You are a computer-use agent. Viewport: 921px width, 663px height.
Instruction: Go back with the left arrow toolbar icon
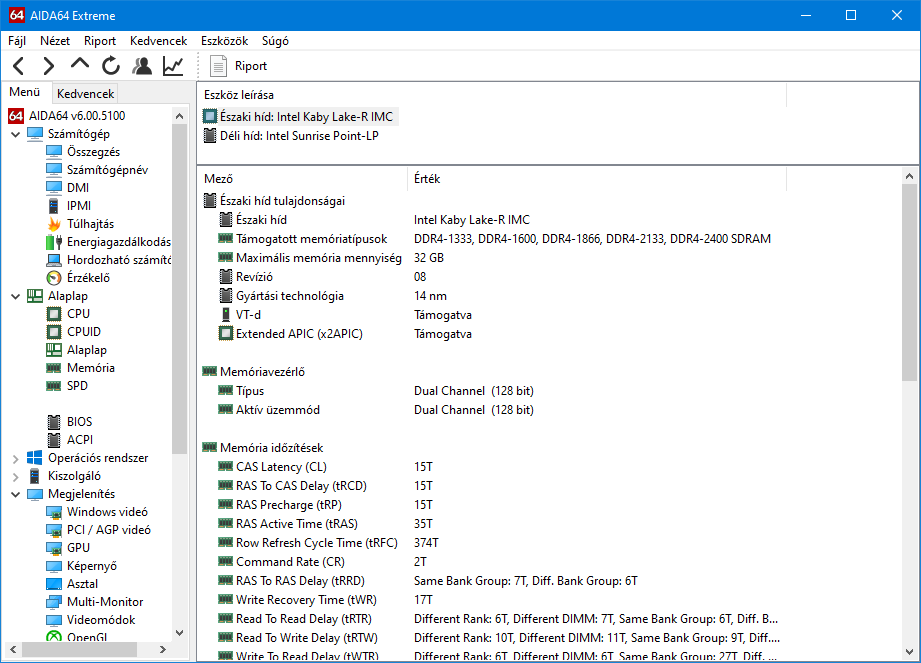click(19, 66)
